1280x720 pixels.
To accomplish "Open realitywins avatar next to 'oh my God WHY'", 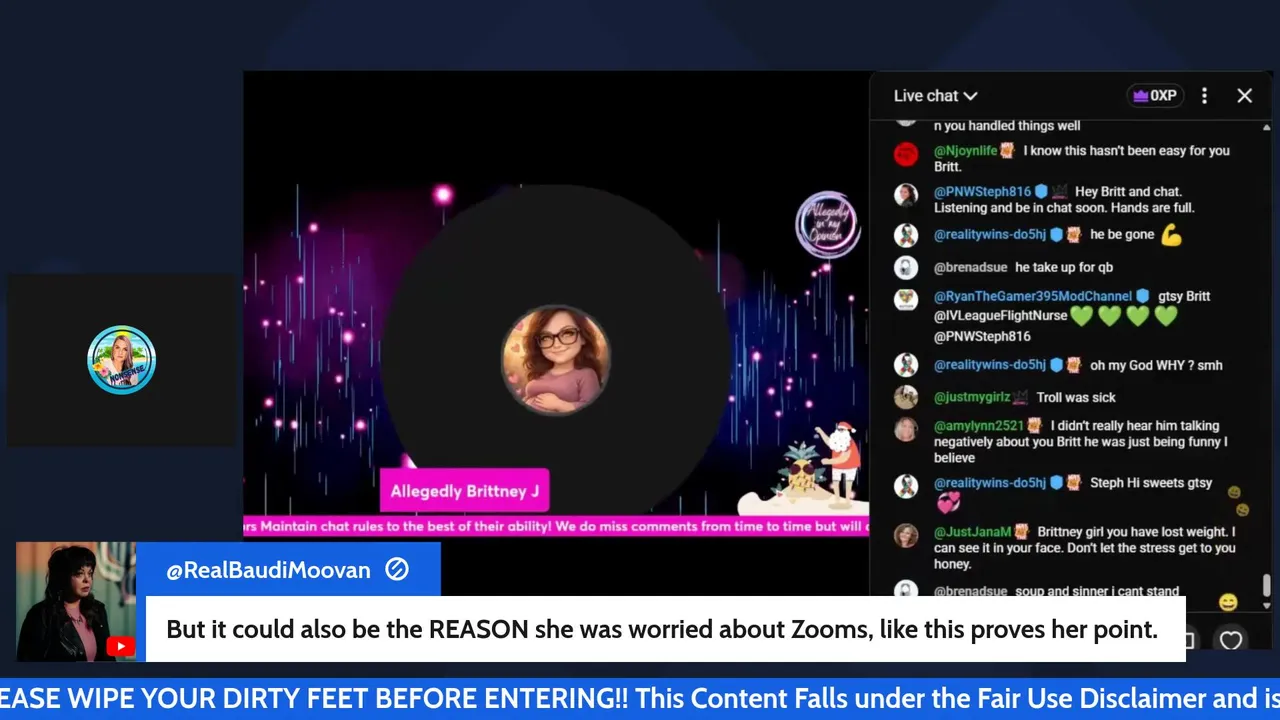I will click(x=906, y=365).
